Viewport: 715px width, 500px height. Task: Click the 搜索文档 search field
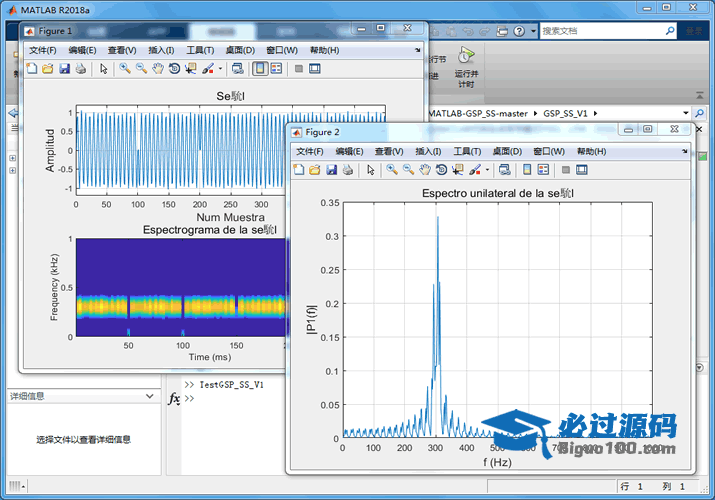click(605, 31)
